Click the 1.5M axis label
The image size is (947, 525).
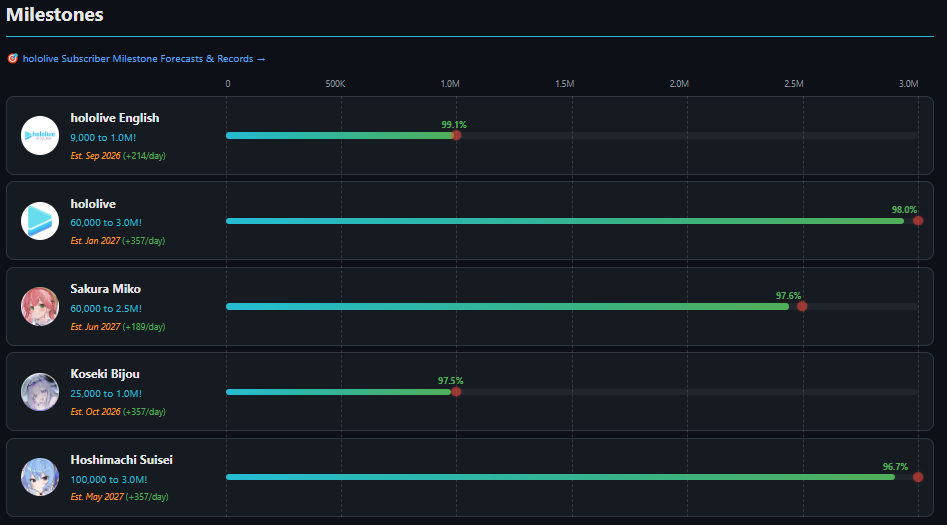click(x=565, y=84)
